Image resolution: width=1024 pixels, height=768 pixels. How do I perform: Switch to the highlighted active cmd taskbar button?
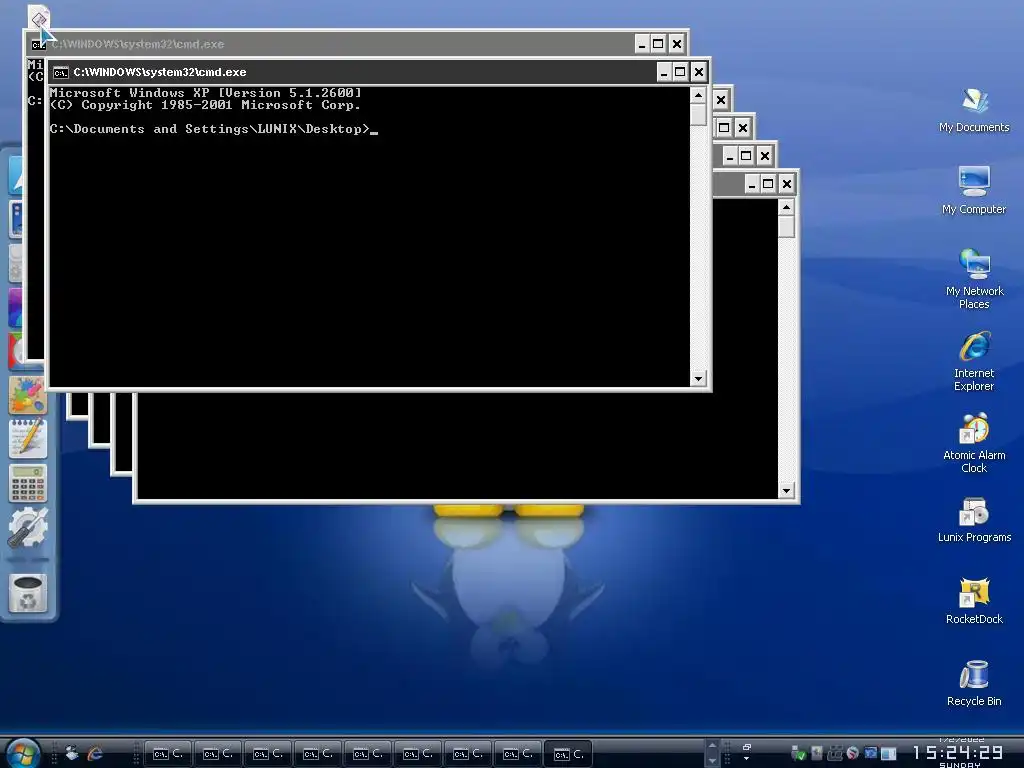tap(568, 754)
